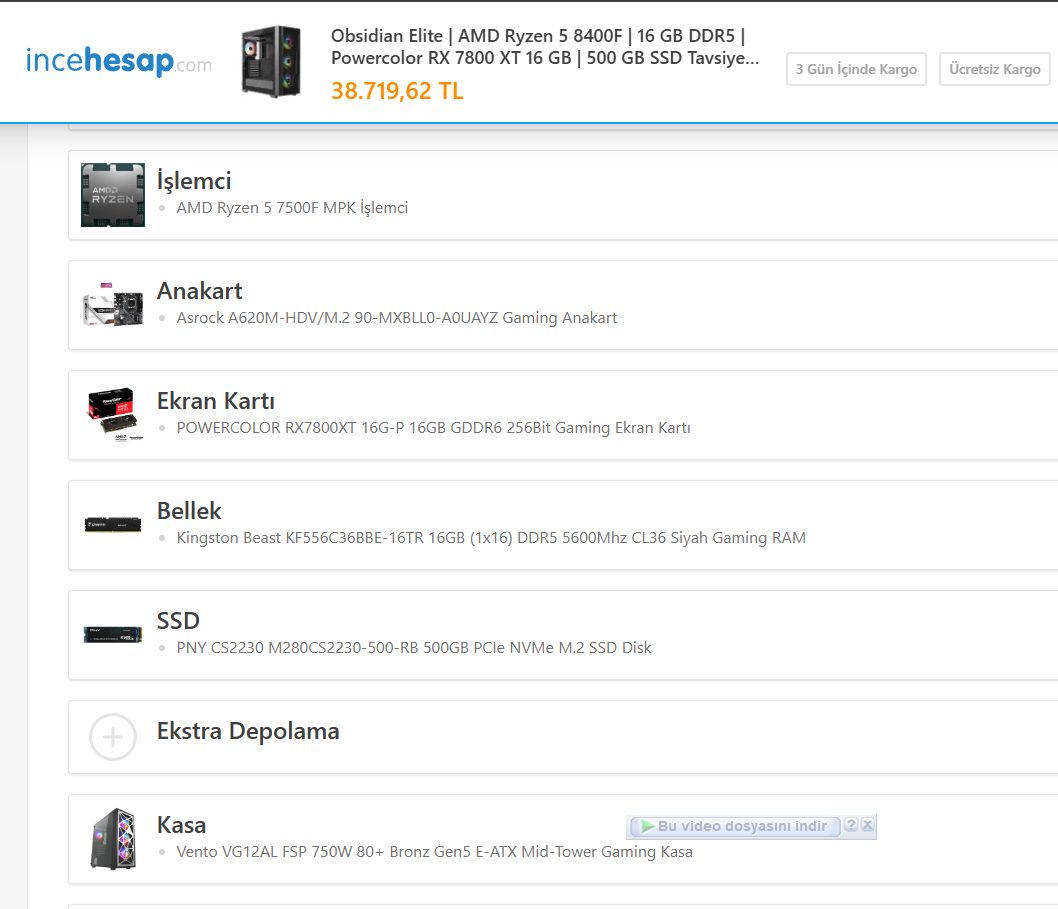Select the Vento VG12AL FSP 750W Kasa text

435,852
